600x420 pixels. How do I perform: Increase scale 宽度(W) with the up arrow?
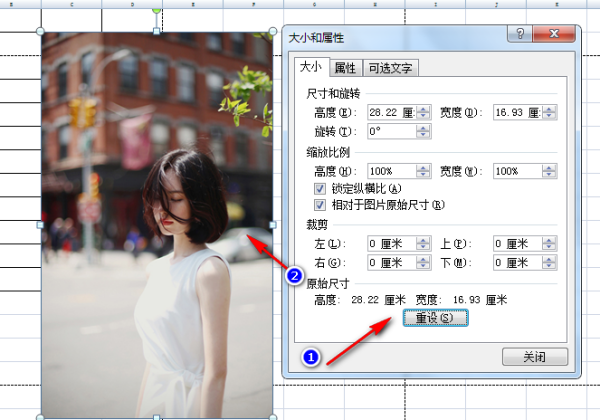[x=549, y=168]
